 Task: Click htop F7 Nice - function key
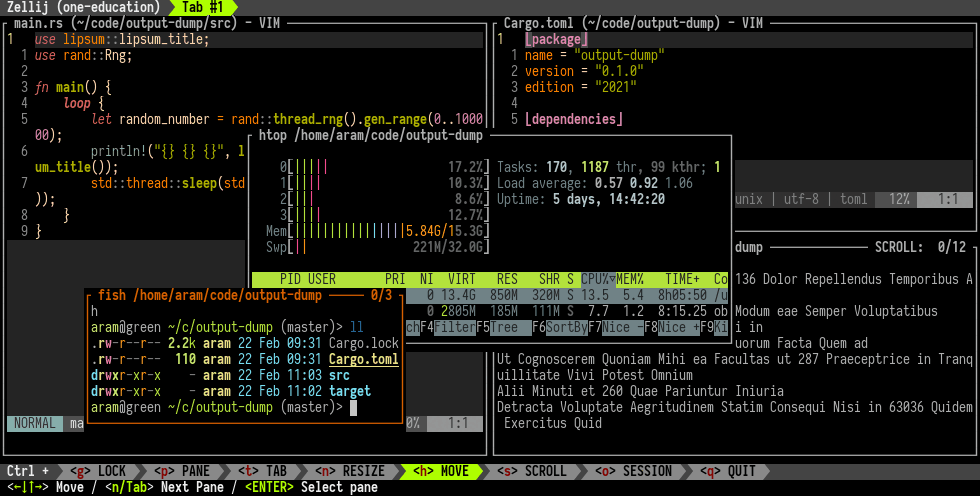616,327
